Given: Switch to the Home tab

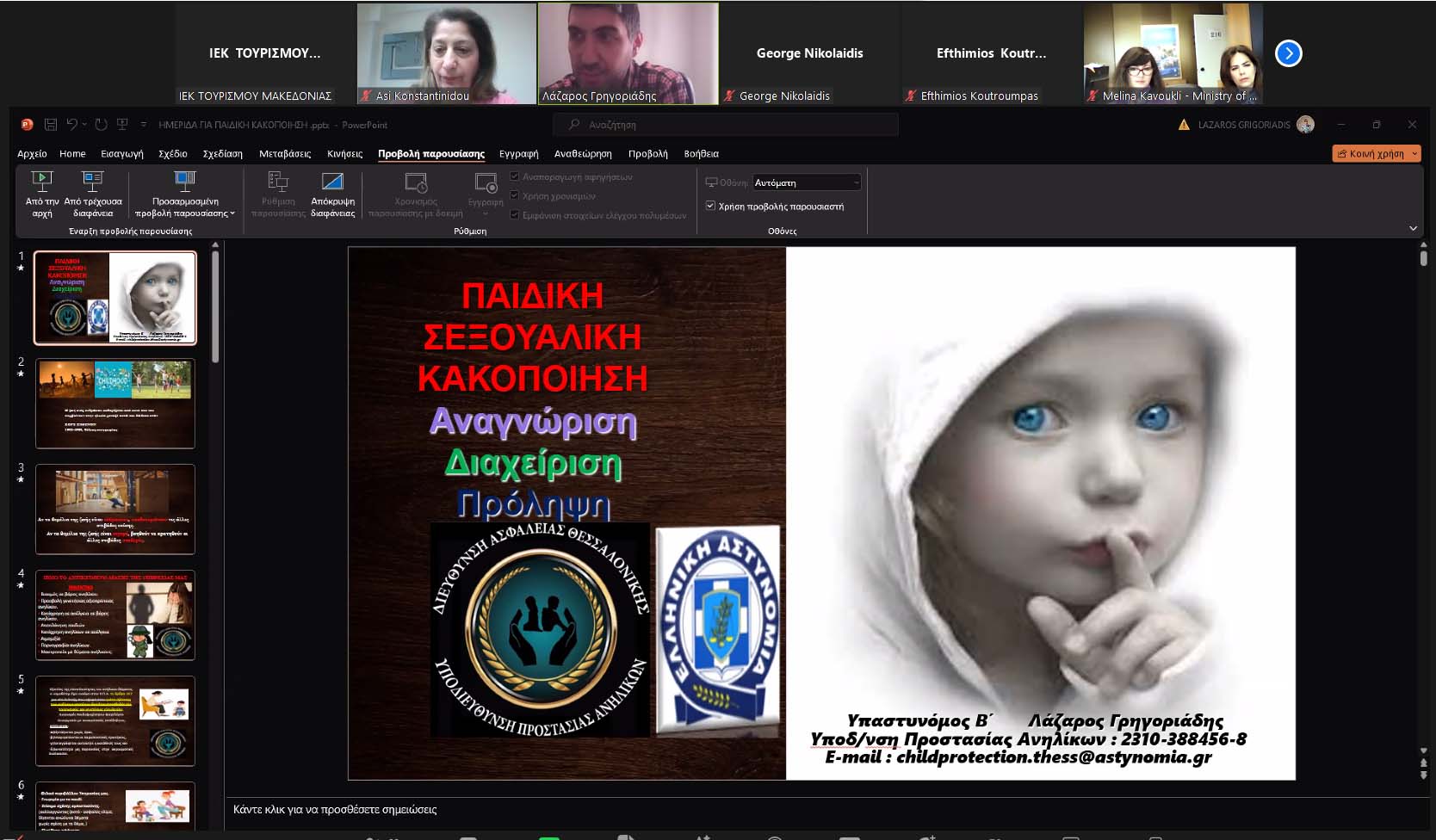Looking at the screenshot, I should pyautogui.click(x=72, y=153).
